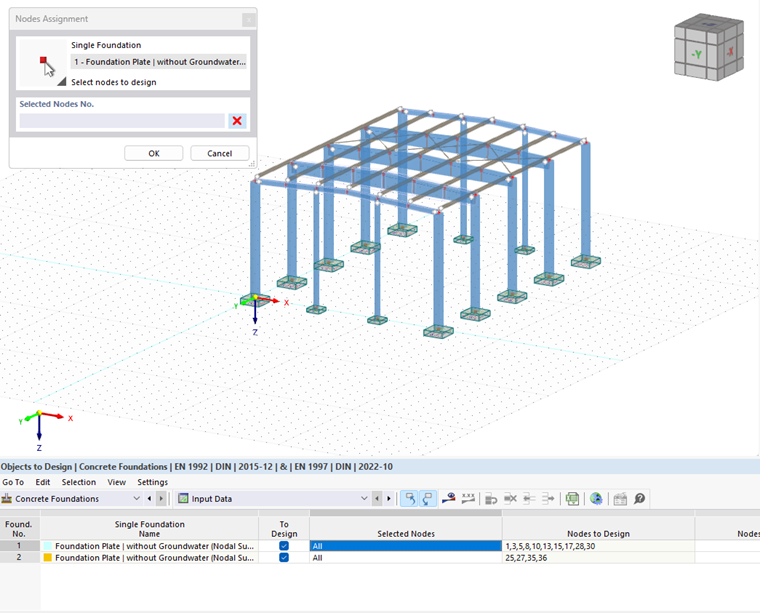
Task: Click the restore row toolbar icon
Action: click(x=491, y=499)
